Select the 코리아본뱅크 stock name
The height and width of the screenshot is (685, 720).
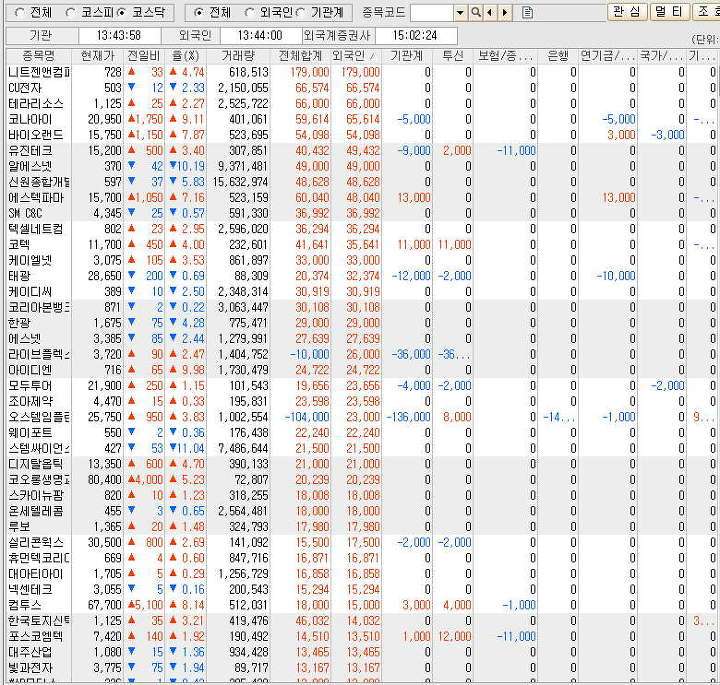pos(39,307)
